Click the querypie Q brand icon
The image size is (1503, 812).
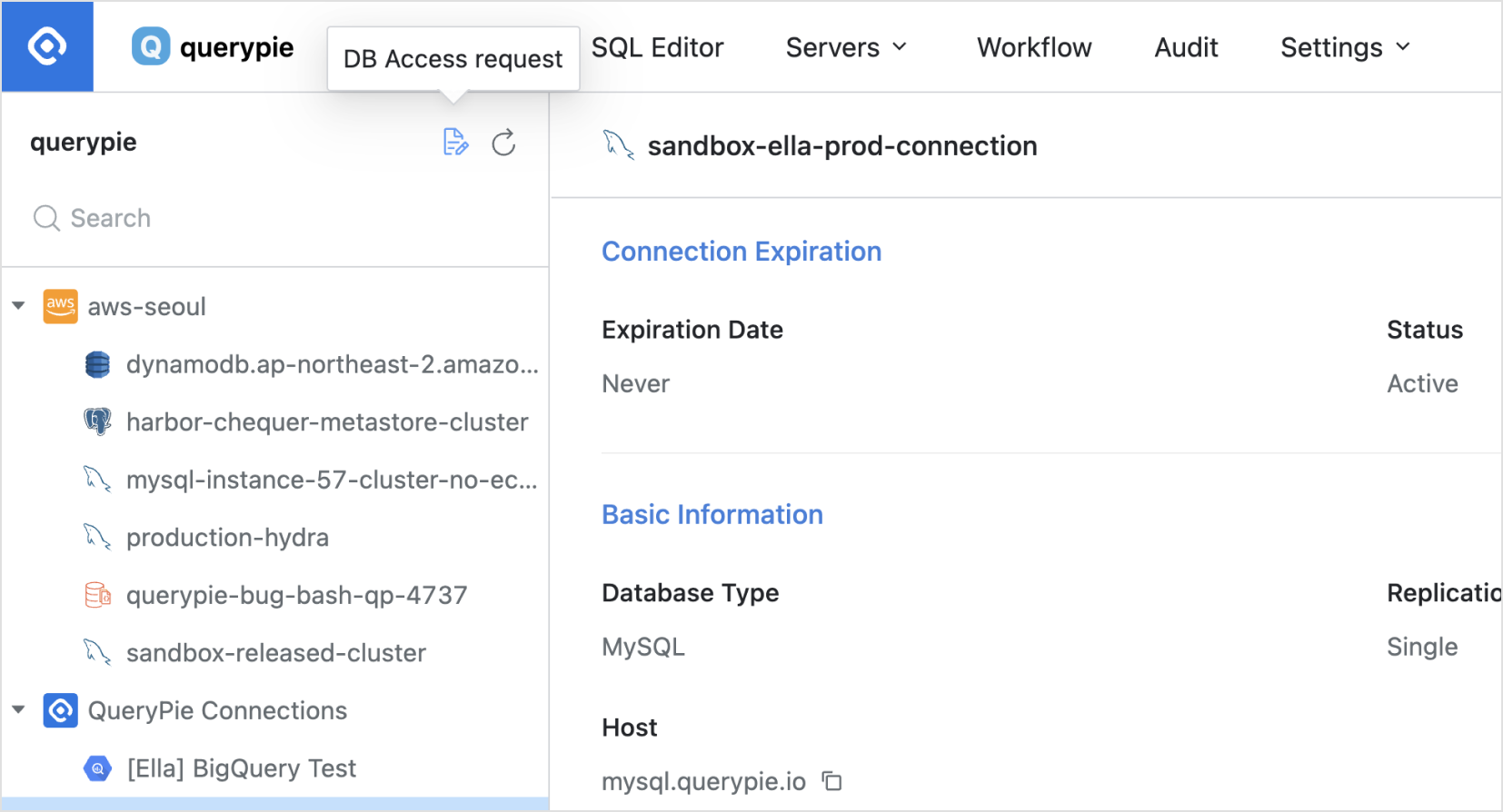coord(151,46)
